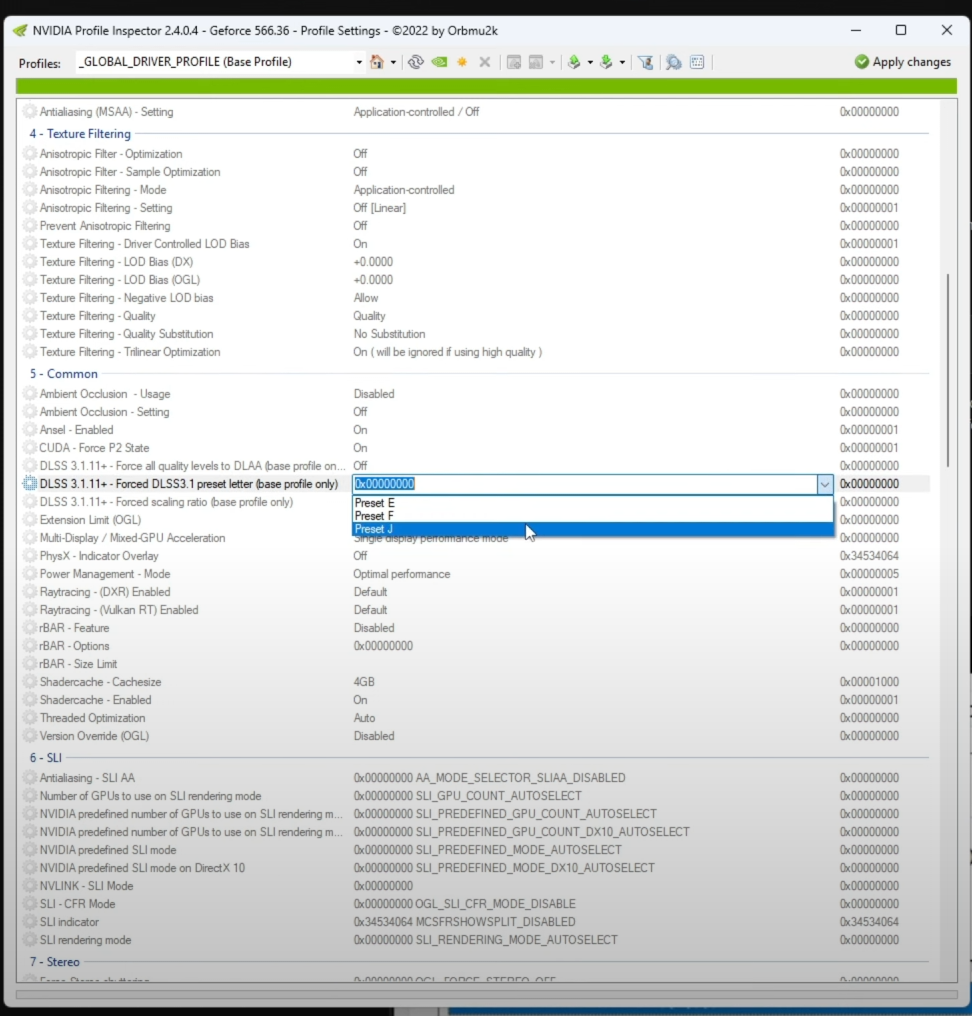Click the Apply changes button

click(902, 62)
